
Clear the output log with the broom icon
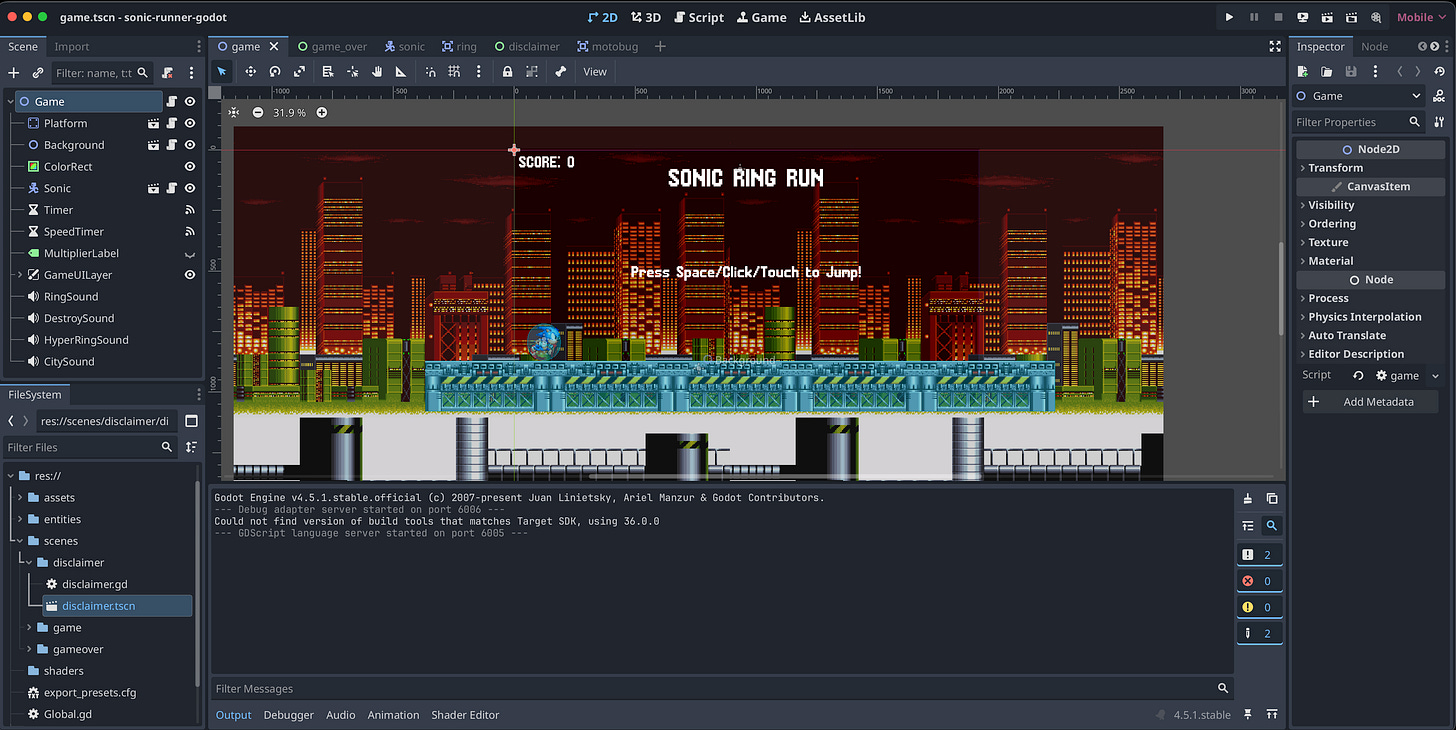1248,498
